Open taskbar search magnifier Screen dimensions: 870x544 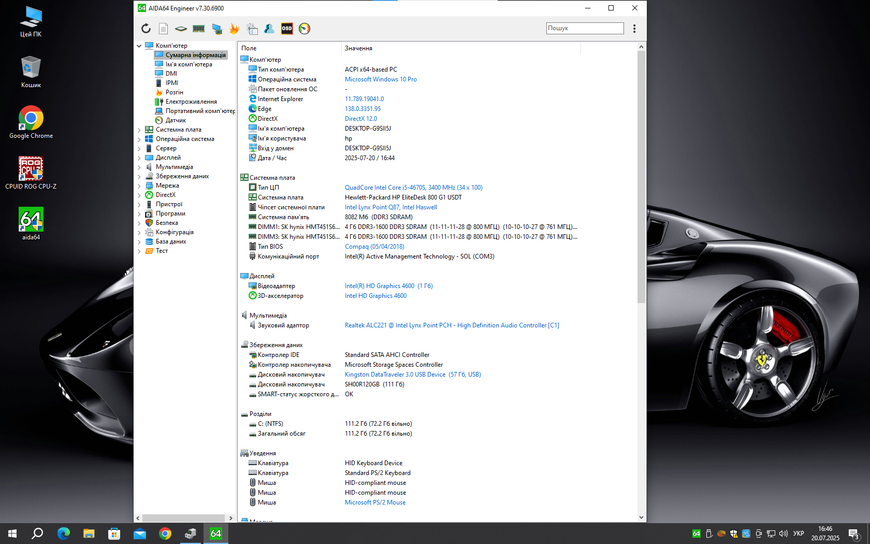(37, 533)
